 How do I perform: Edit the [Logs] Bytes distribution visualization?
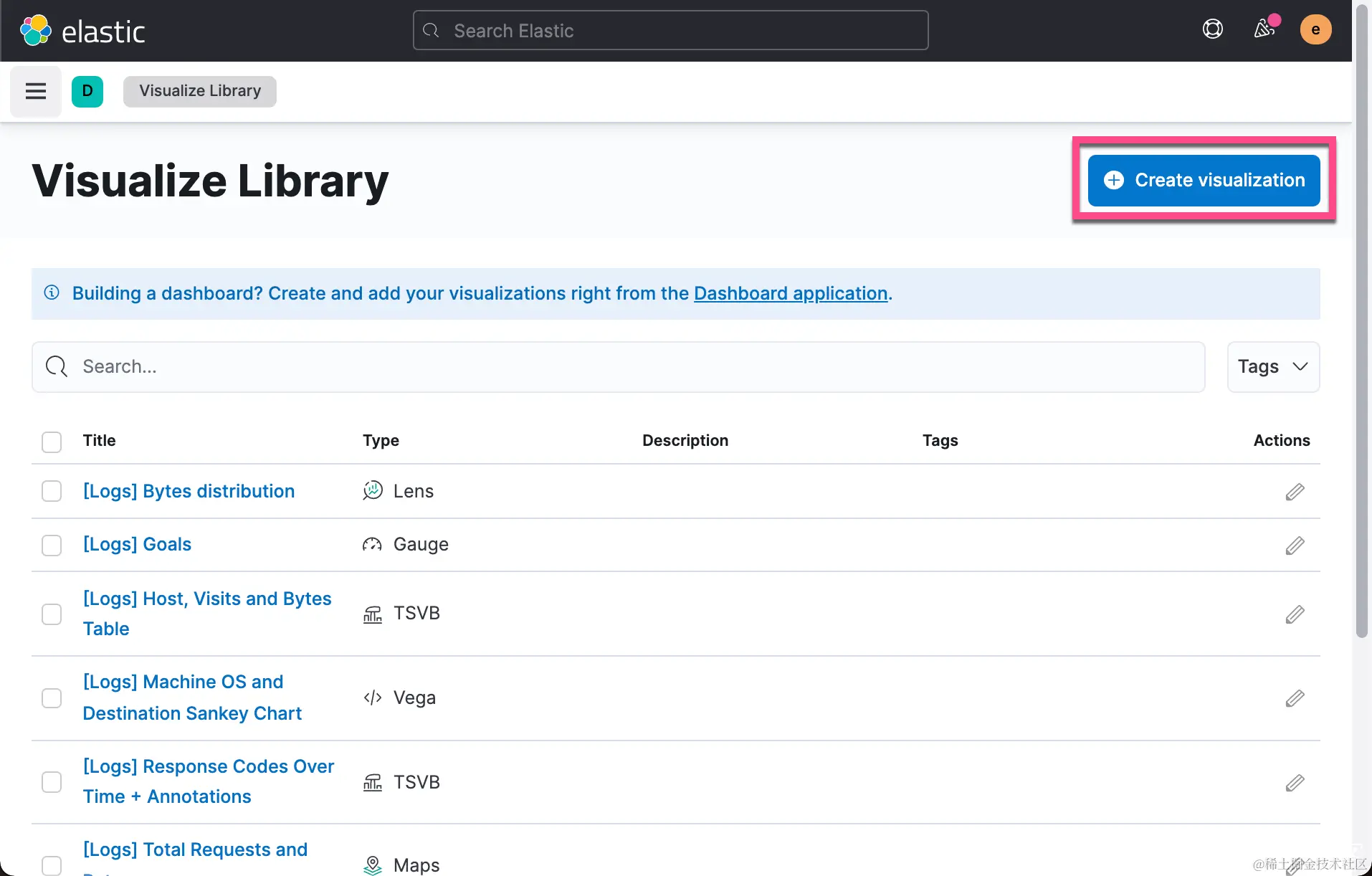pos(1295,492)
